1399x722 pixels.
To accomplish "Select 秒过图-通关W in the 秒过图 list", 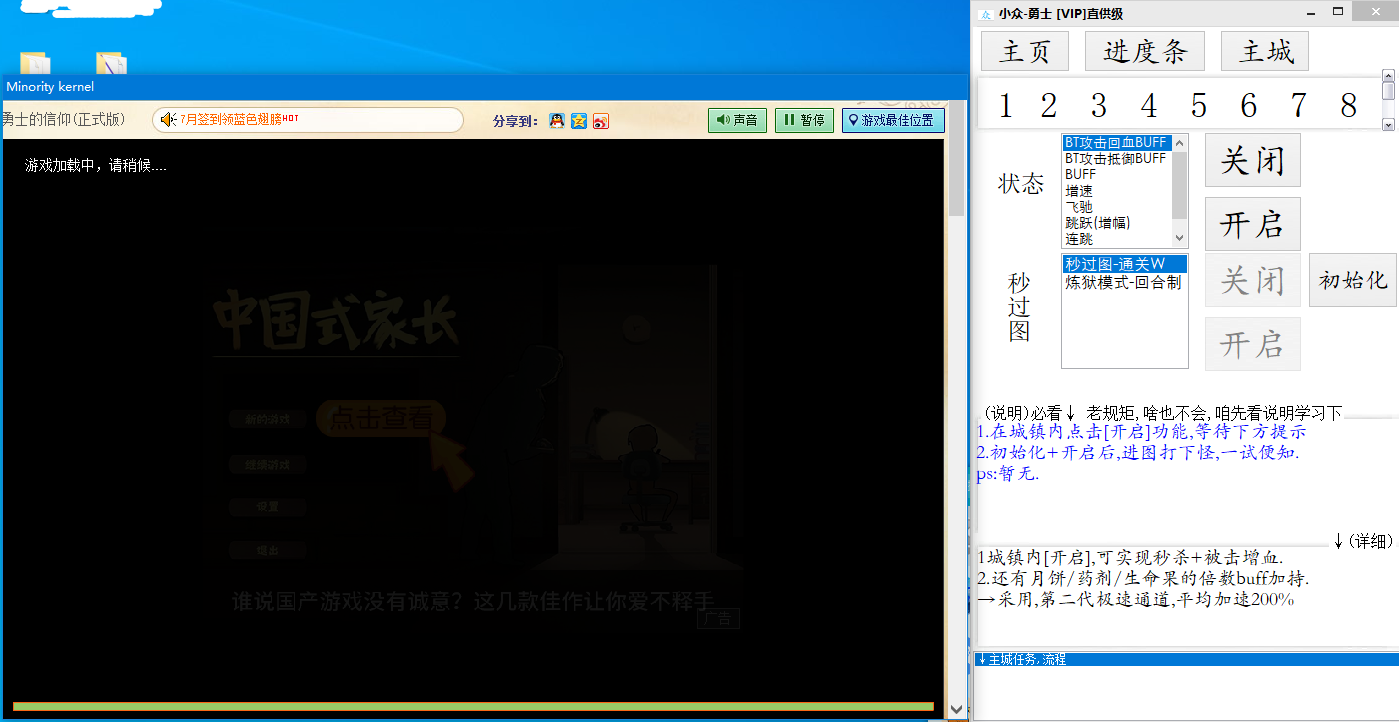I will click(x=1125, y=264).
